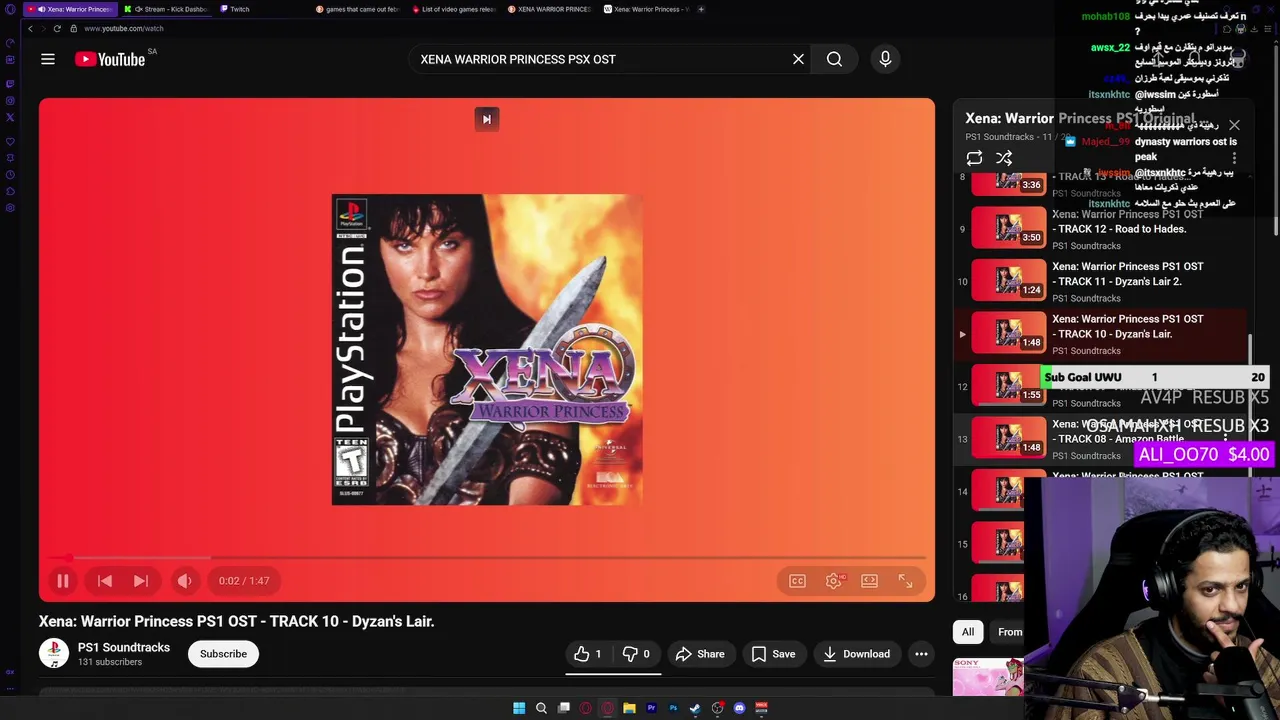Like the video with thumbs up
Viewport: 1280px width, 720px height.
tap(588, 654)
